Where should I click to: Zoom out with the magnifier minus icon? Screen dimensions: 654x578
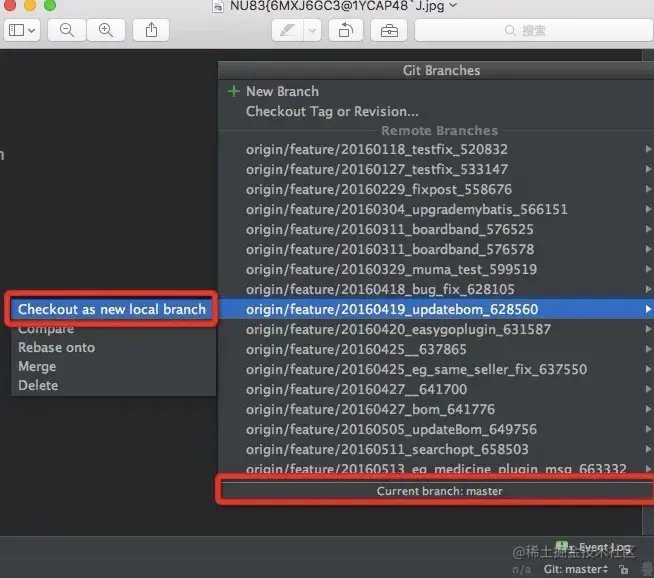click(x=67, y=30)
